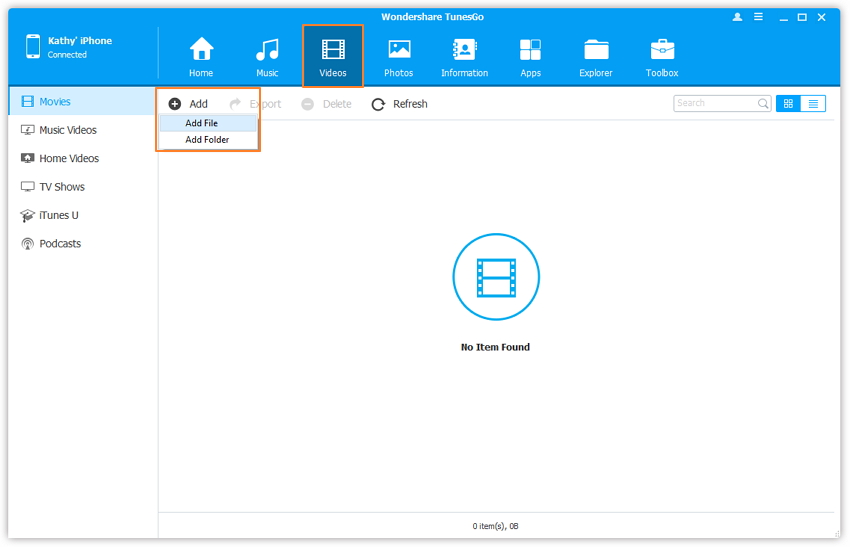The width and height of the screenshot is (850, 547).
Task: Open the user account icon
Action: [738, 18]
